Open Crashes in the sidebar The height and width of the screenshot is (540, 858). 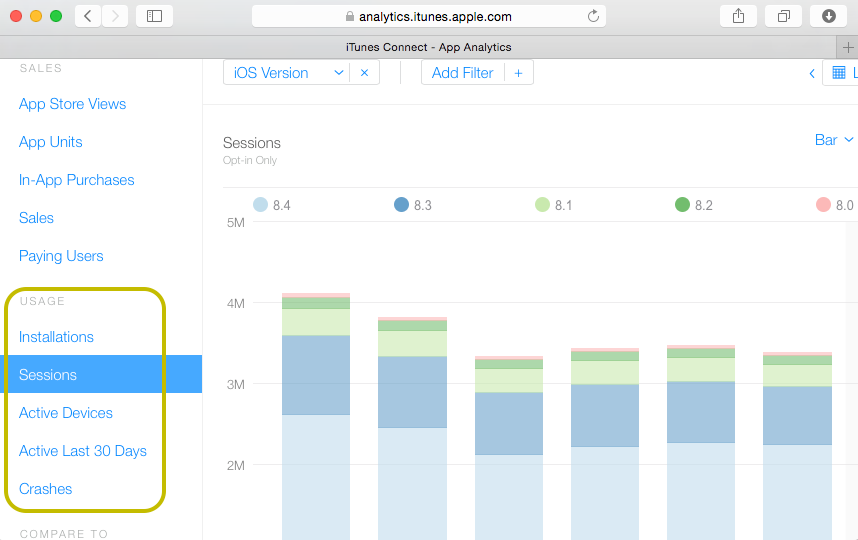(46, 489)
